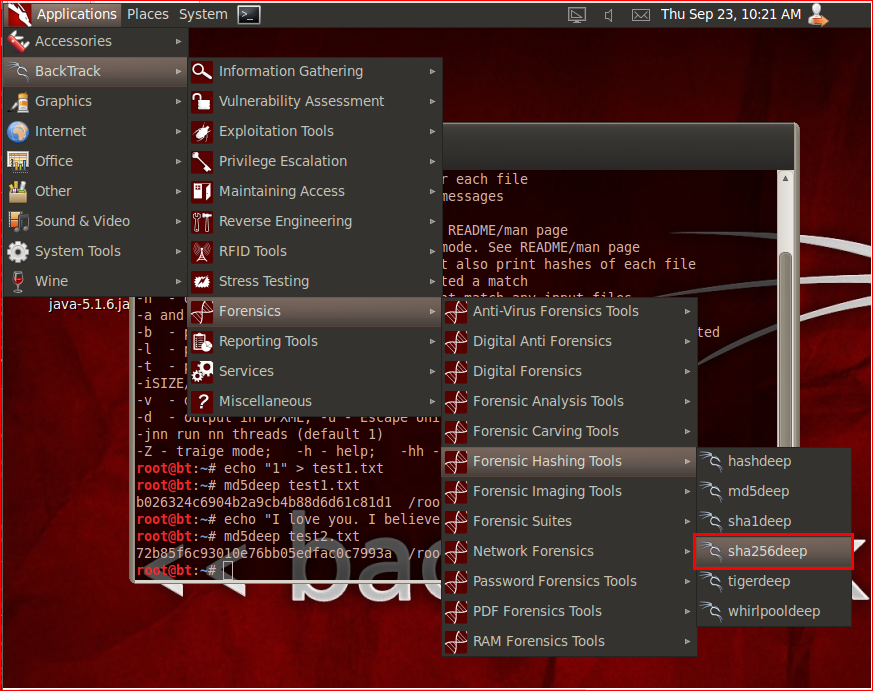Launch sha1deep from the menu
Screen dimensions: 873x691
(x=774, y=521)
